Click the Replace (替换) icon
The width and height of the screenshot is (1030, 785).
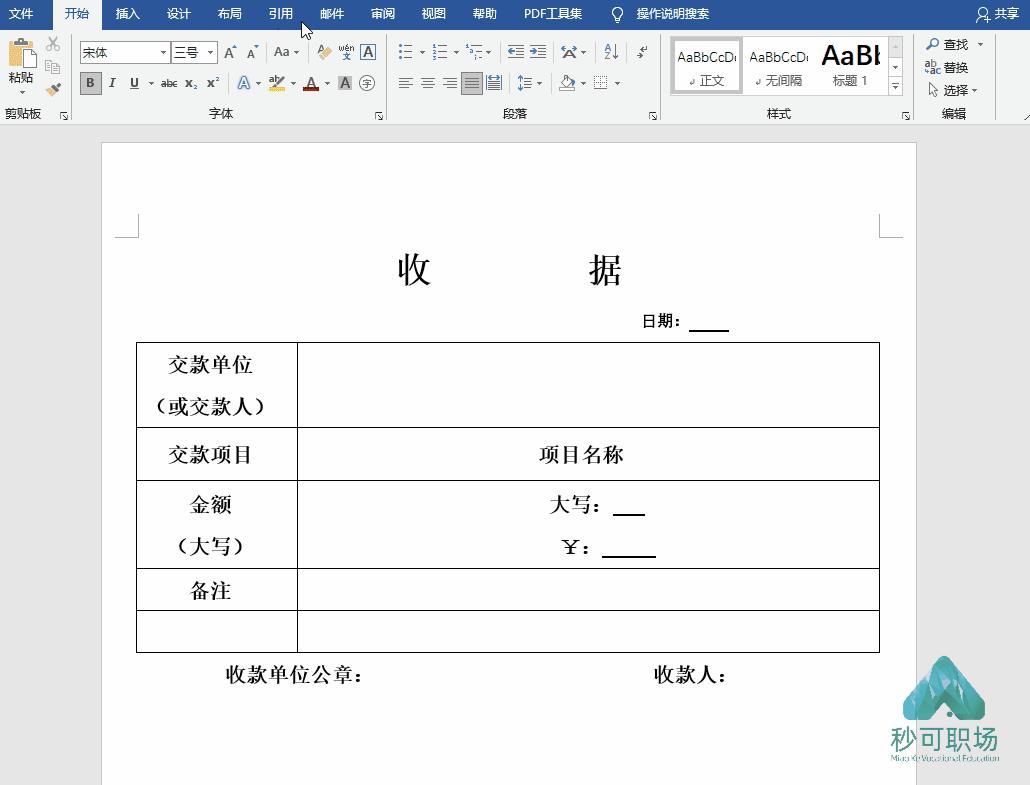(948, 66)
